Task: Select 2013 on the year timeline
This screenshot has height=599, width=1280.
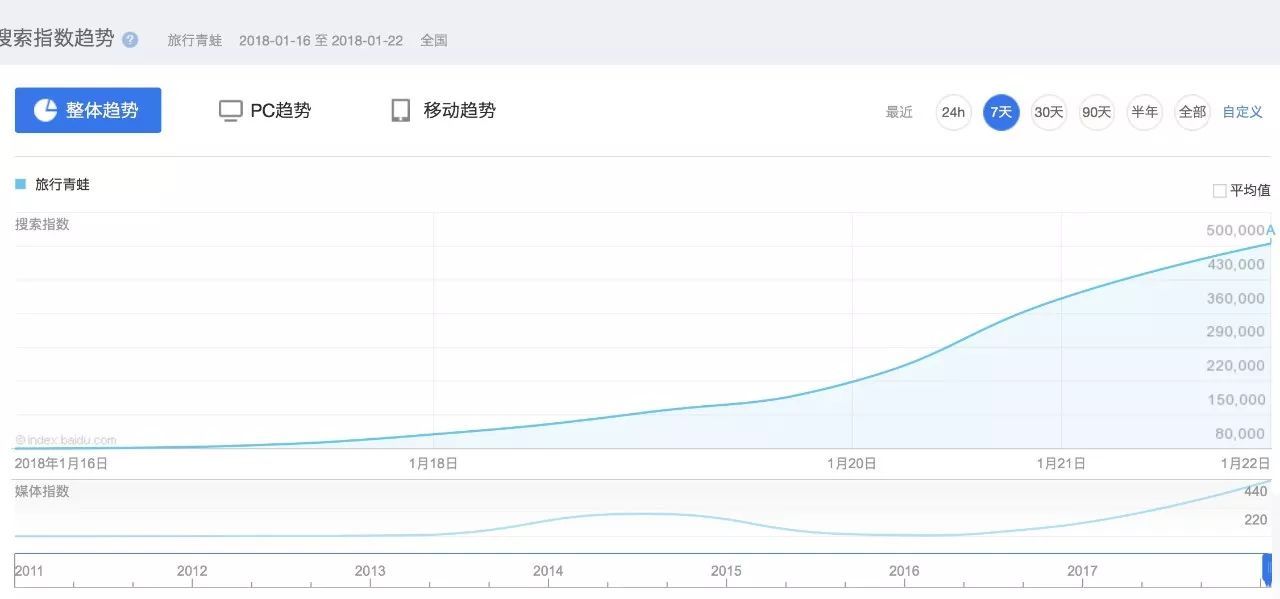Action: tap(370, 571)
